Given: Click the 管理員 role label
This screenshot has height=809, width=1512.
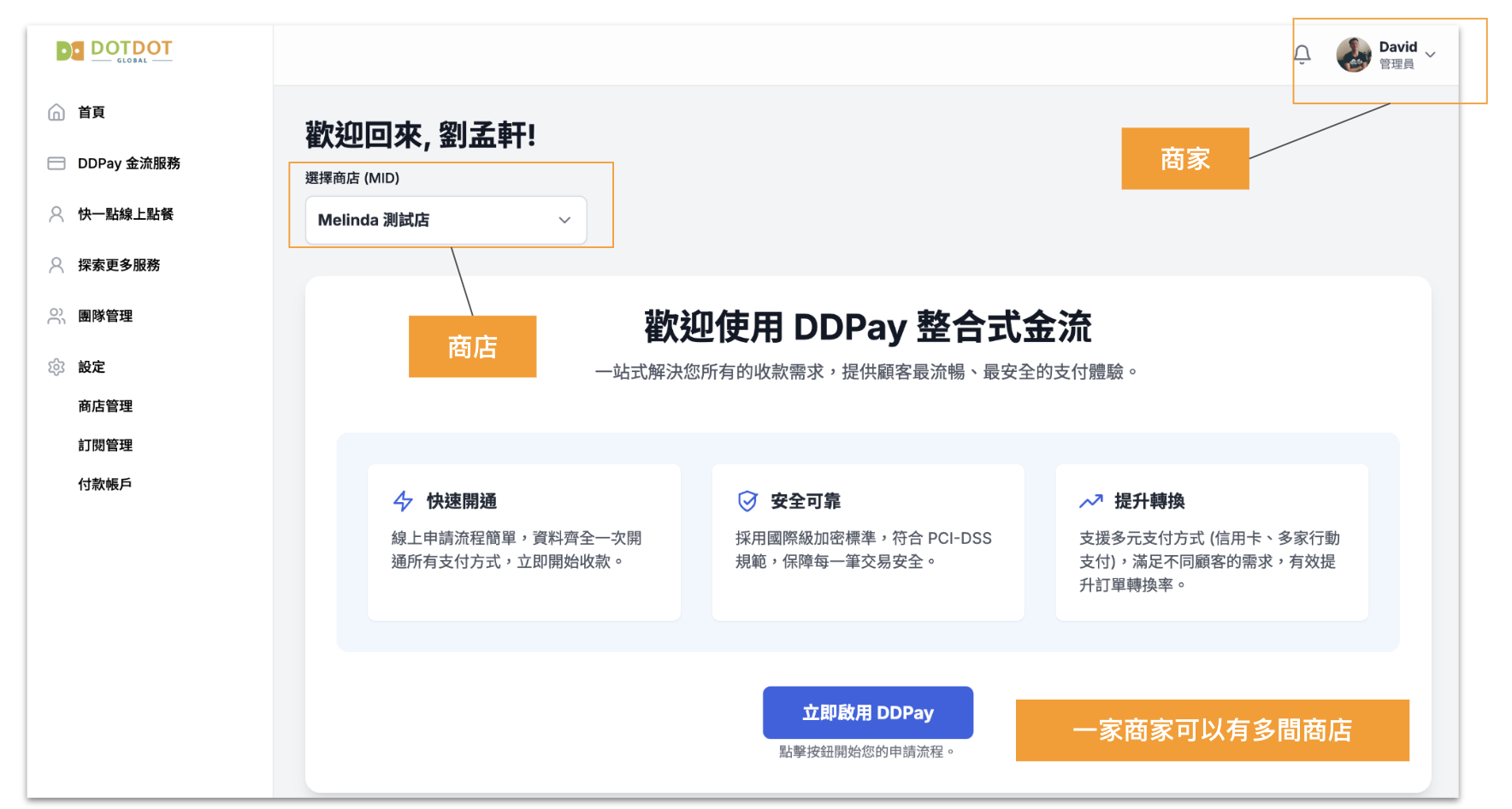Looking at the screenshot, I should [1397, 64].
